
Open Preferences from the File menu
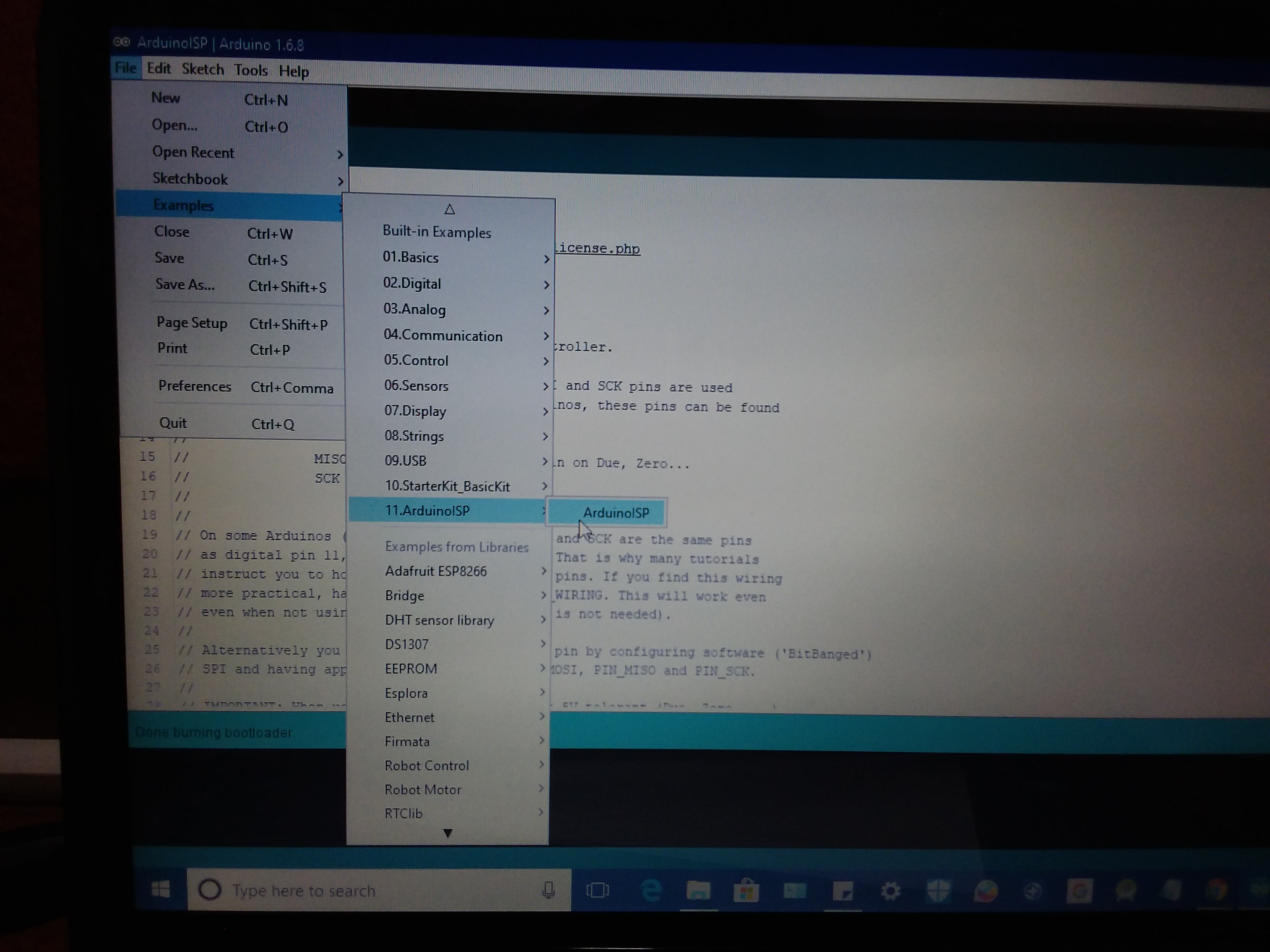pos(195,386)
